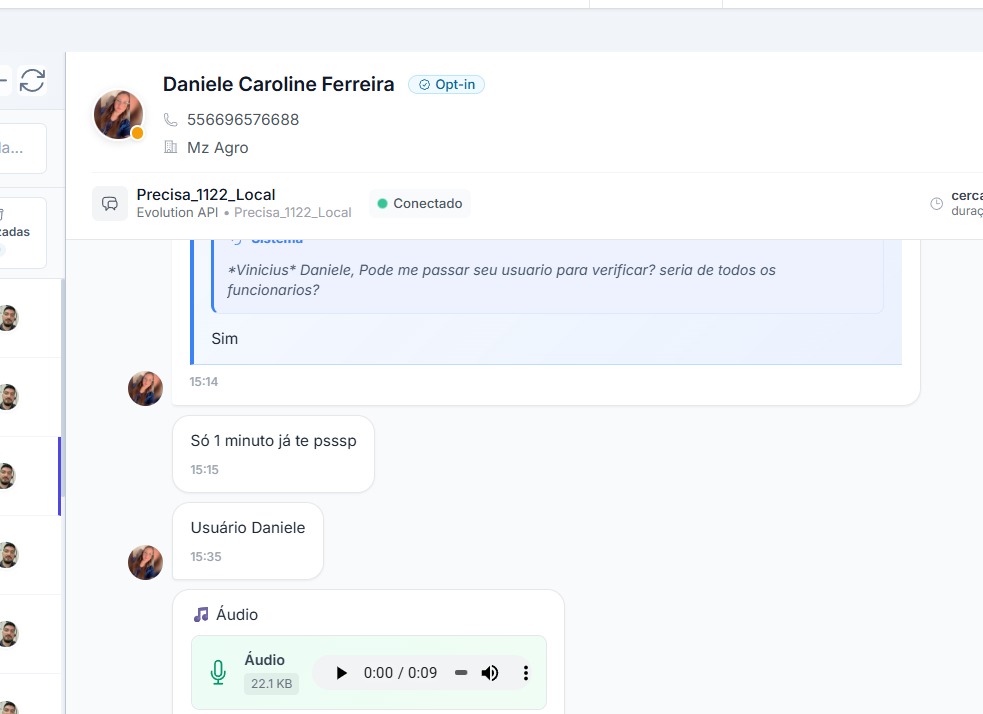
Task: Click the search input in the sidebar
Action: click(x=22, y=148)
